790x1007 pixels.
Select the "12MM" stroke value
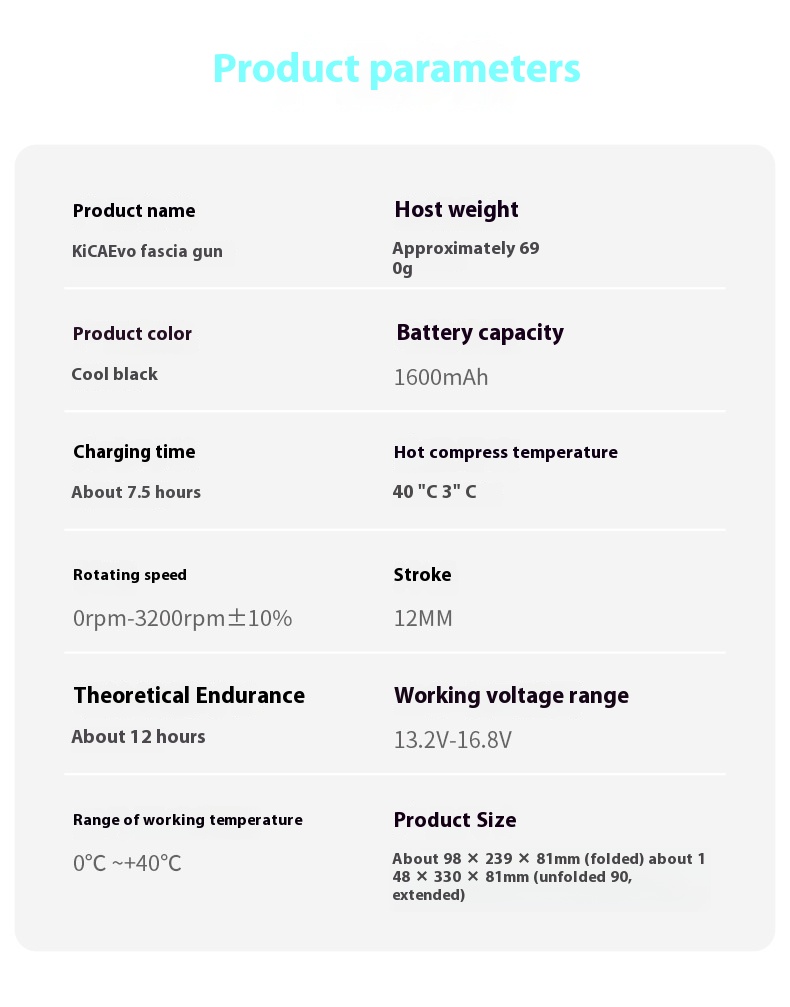(423, 618)
